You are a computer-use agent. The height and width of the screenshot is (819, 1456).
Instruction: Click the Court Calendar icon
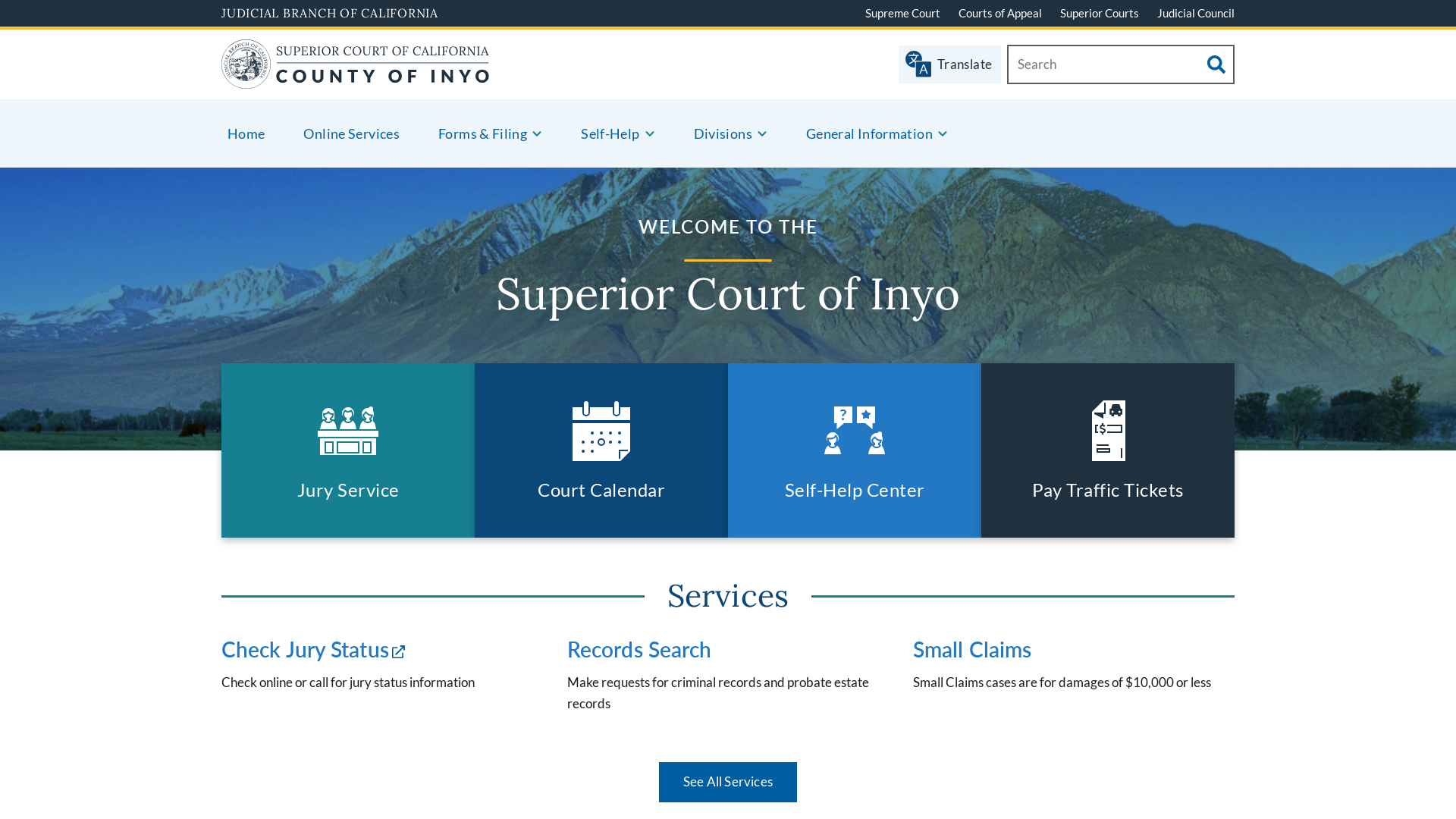pos(601,431)
